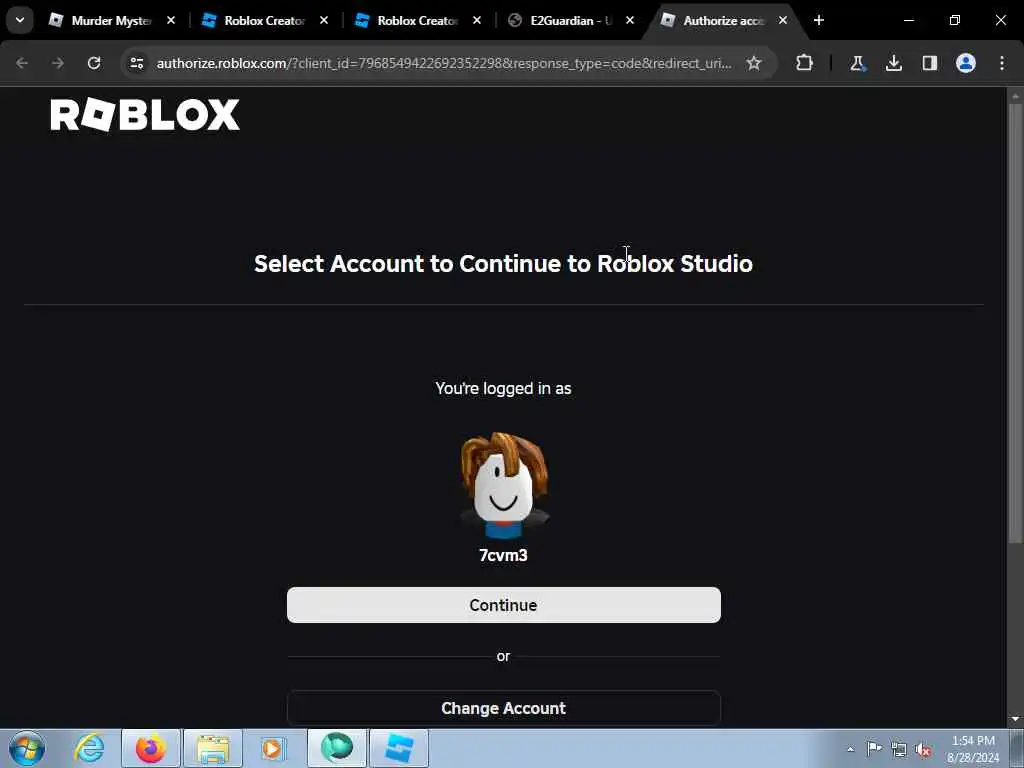Open Chrome Labs flask icon

click(x=857, y=63)
